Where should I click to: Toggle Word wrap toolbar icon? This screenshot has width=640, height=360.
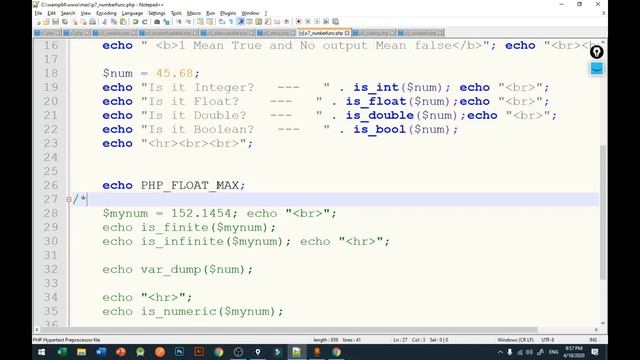pos(222,21)
